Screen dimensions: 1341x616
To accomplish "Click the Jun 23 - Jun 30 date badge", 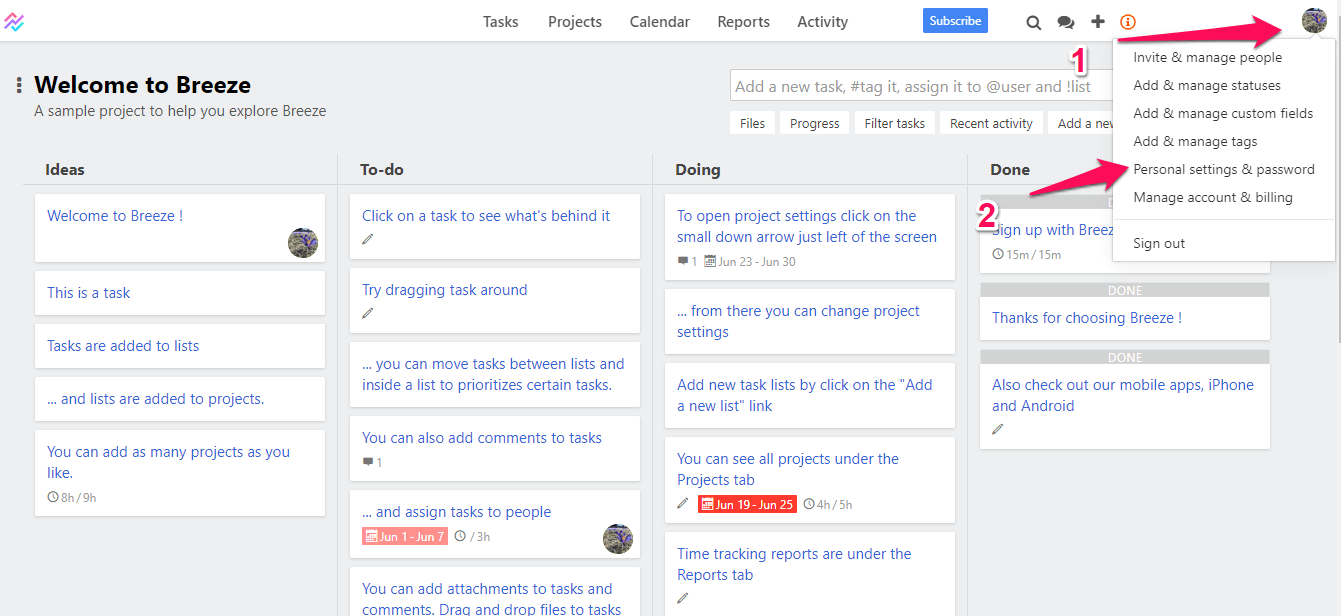I will 750,262.
